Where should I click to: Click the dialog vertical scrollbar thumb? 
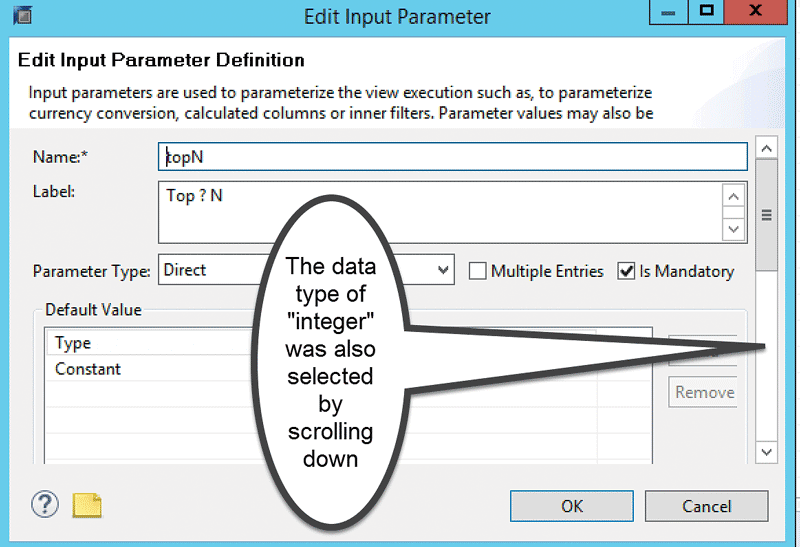click(766, 215)
